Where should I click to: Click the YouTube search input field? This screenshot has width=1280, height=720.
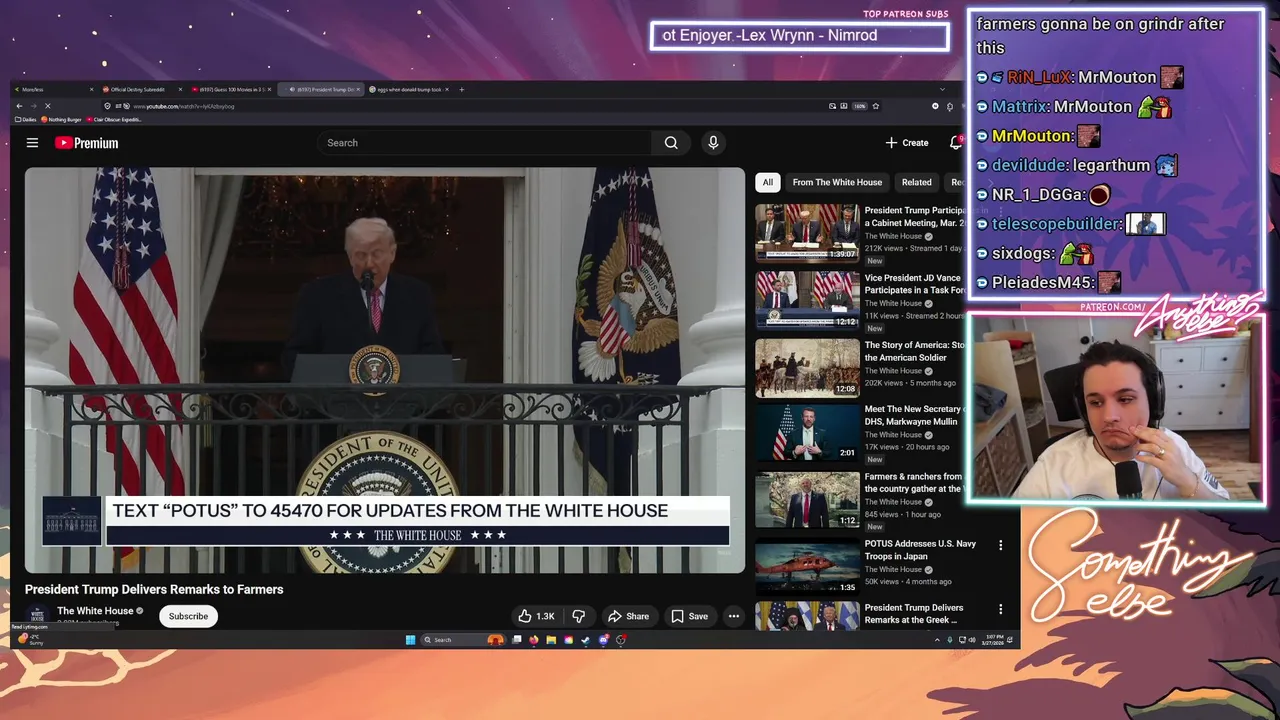click(484, 143)
